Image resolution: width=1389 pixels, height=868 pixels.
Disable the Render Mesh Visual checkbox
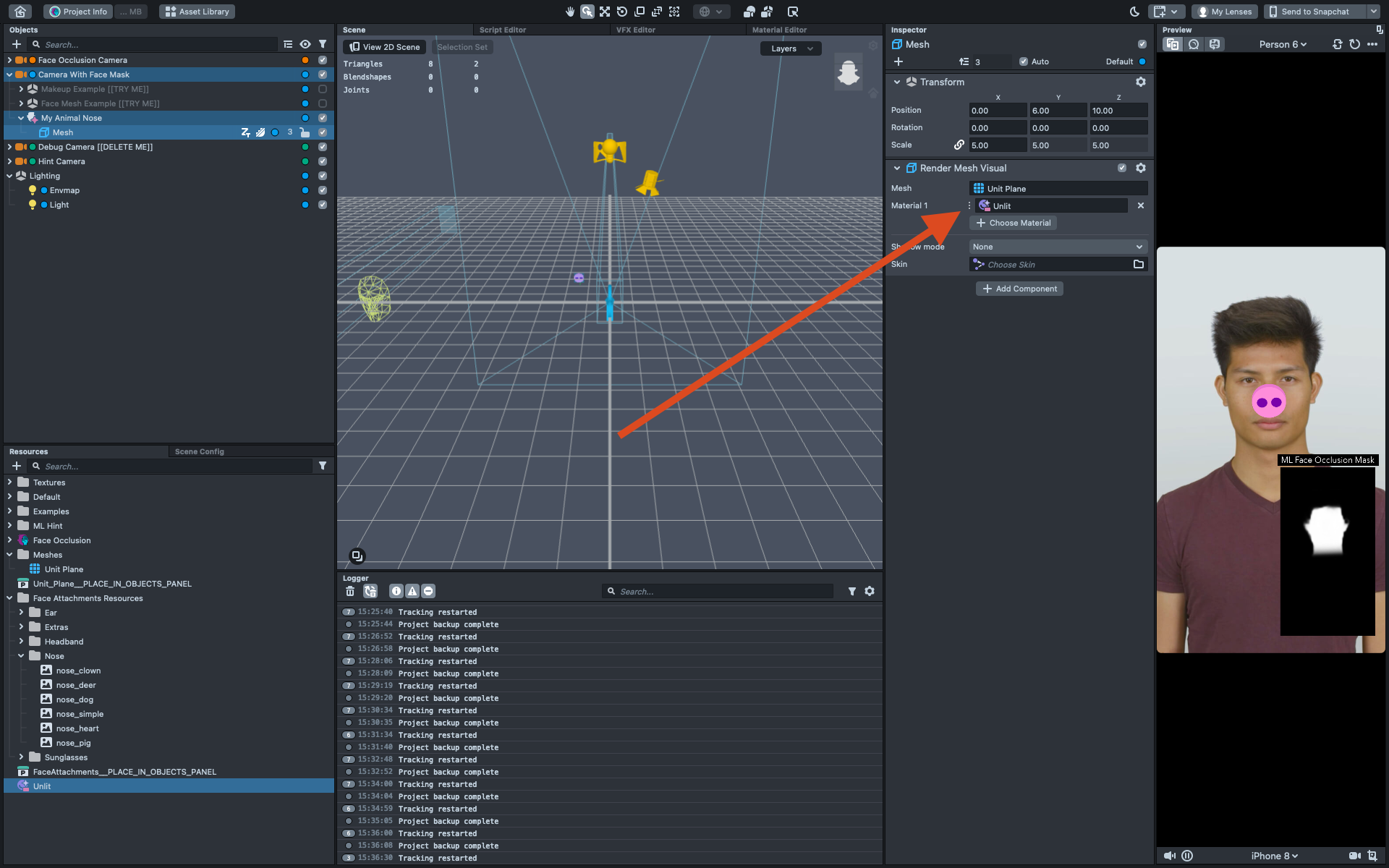[x=1122, y=168]
